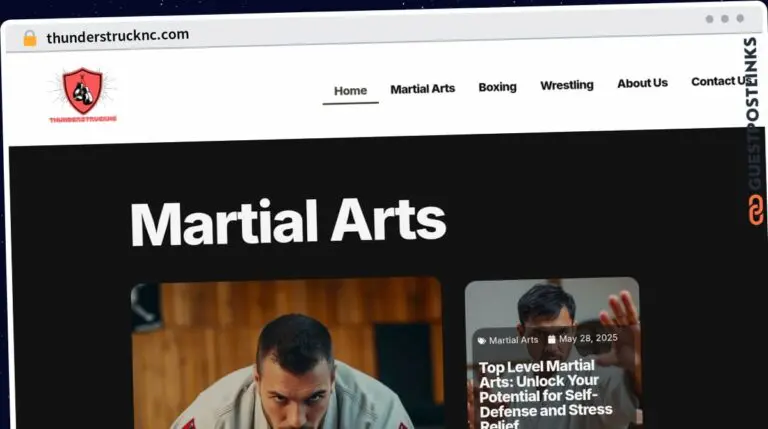Open the Home menu item
The width and height of the screenshot is (768, 429).
click(350, 91)
